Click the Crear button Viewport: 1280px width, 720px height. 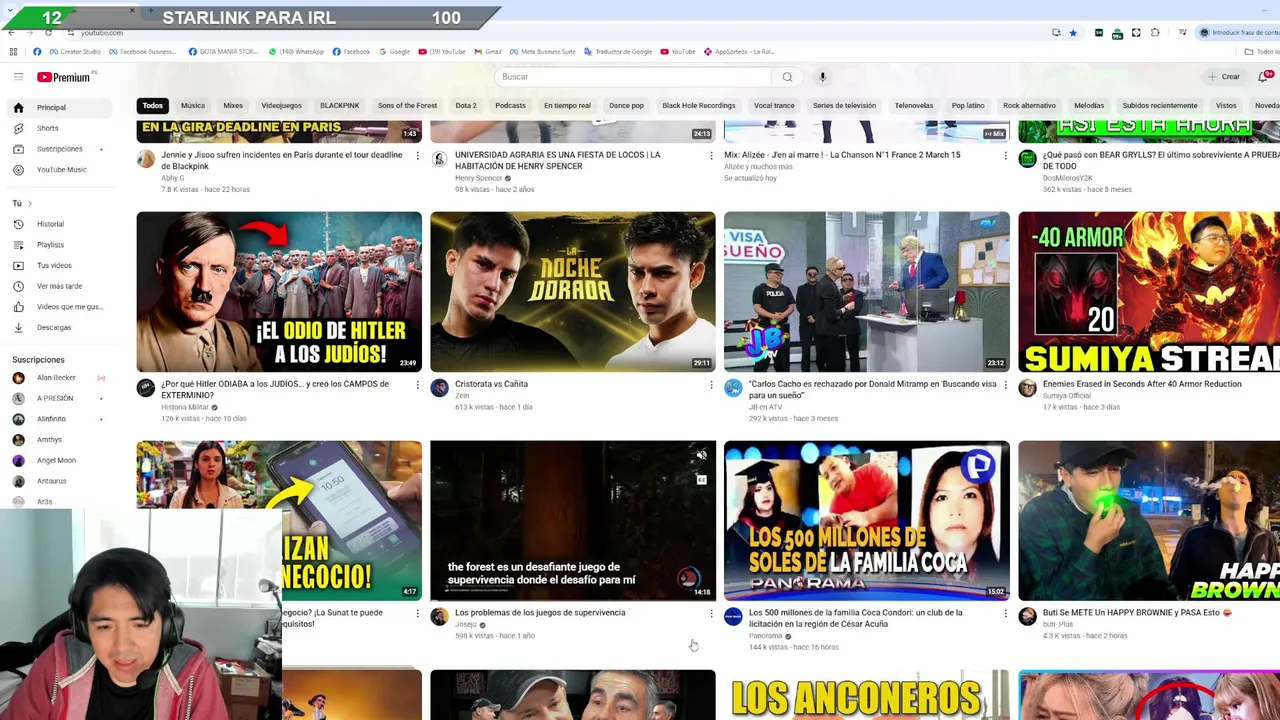pos(1223,77)
